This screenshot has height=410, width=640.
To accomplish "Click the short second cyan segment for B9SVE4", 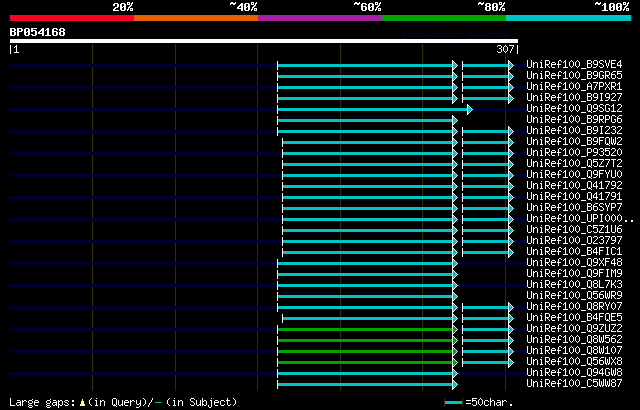I will tap(488, 65).
